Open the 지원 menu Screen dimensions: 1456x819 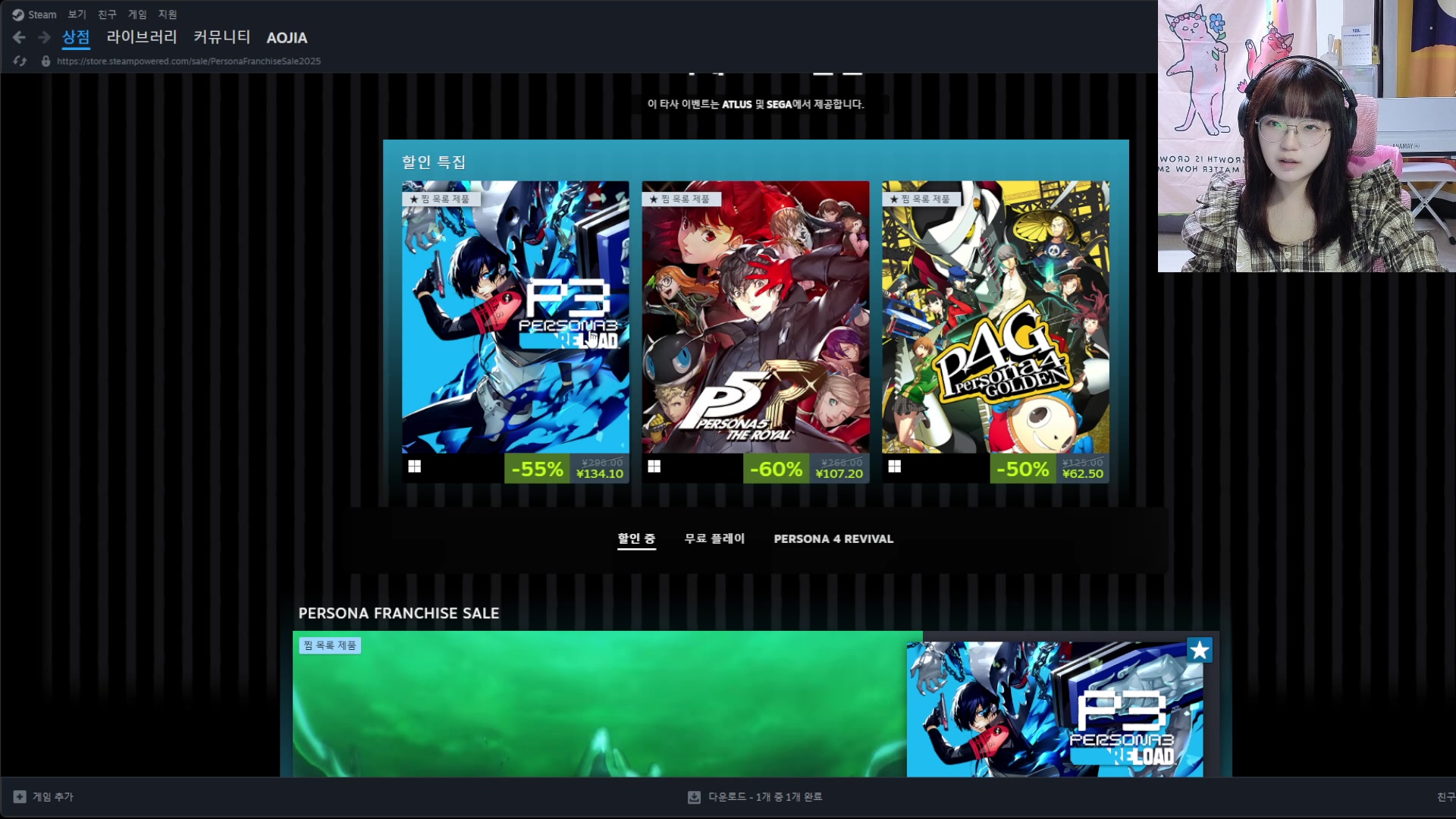(168, 14)
